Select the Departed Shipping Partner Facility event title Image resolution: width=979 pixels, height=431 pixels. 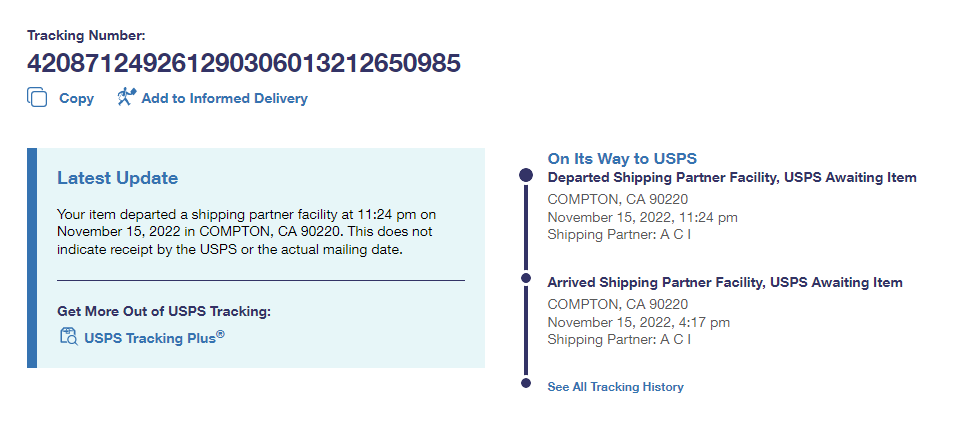tap(732, 178)
